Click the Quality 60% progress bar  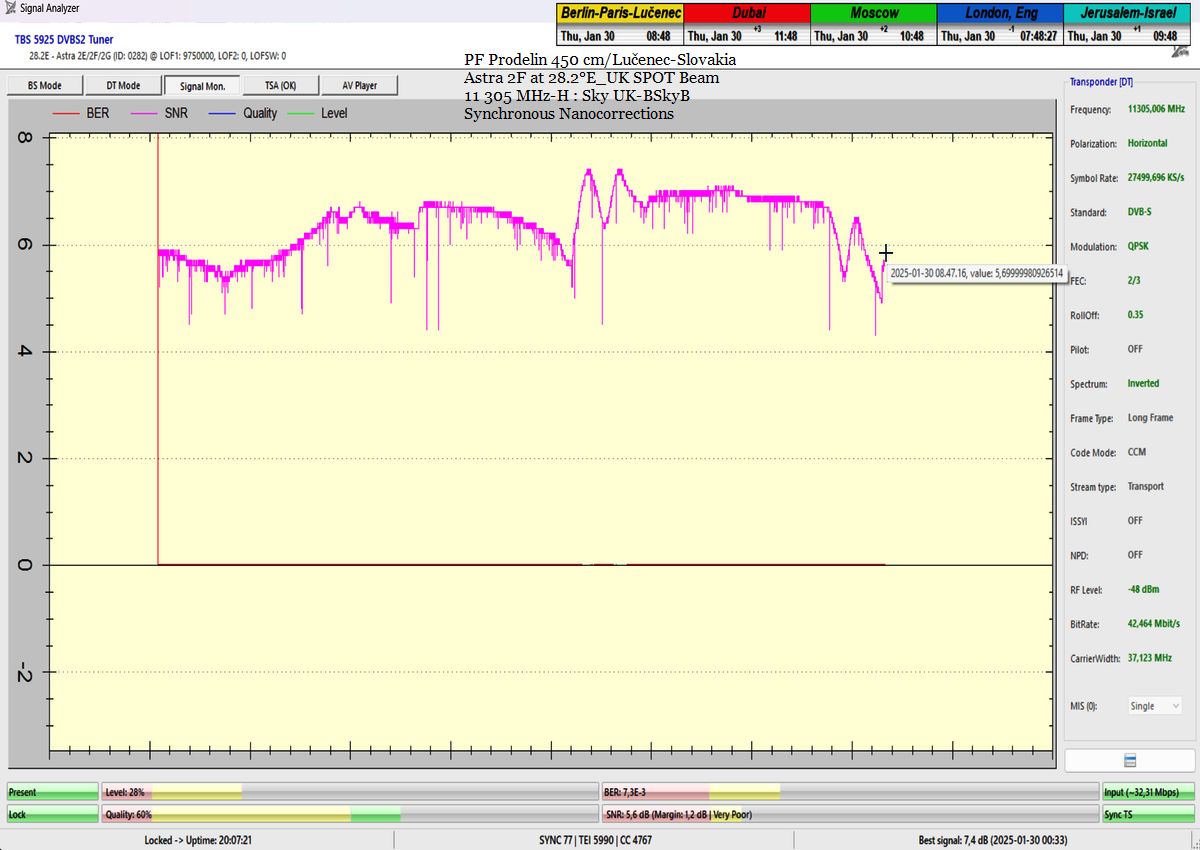(x=350, y=815)
